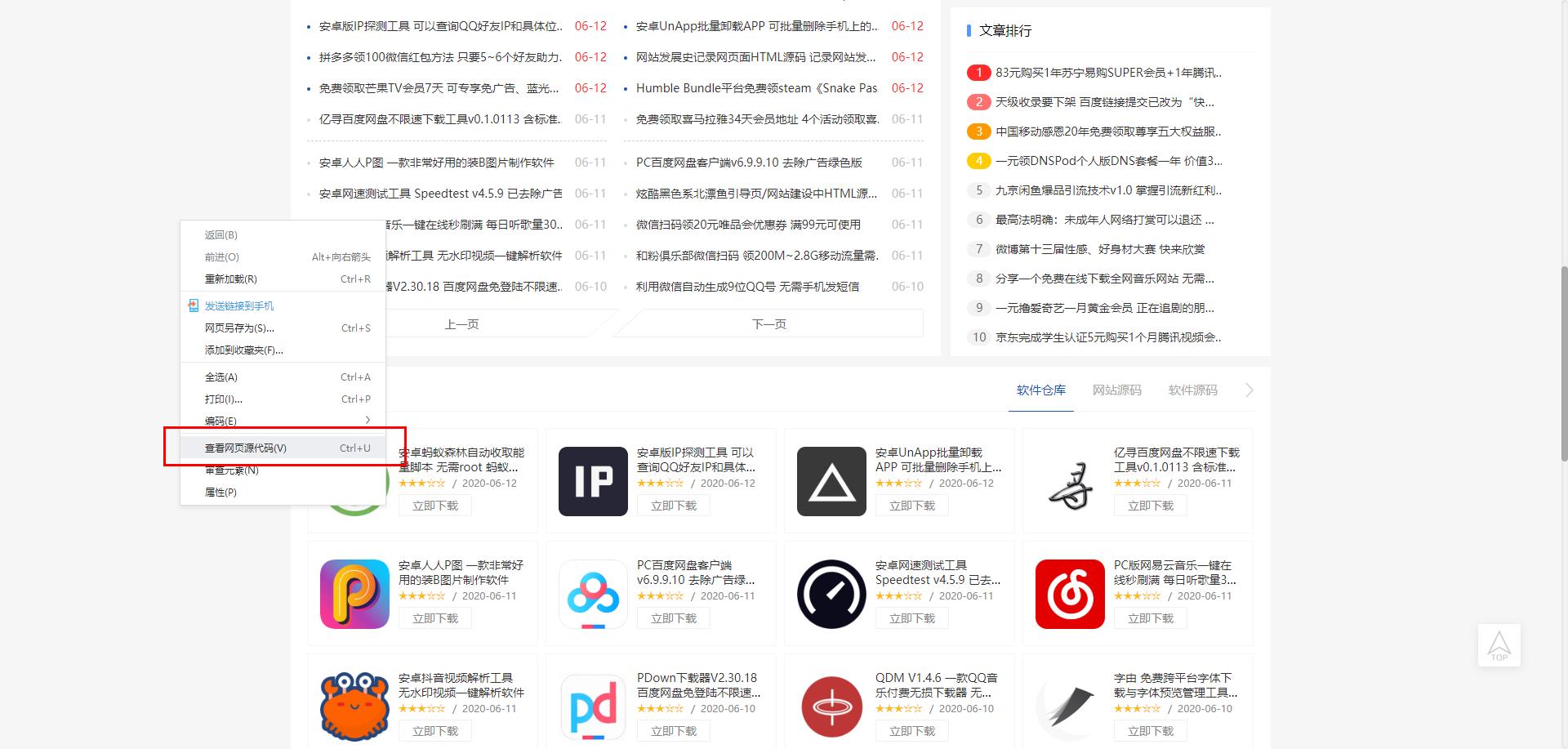Open the 网易云音乐 red music icon
Viewport: 1568px width, 749px height.
pos(1069,595)
